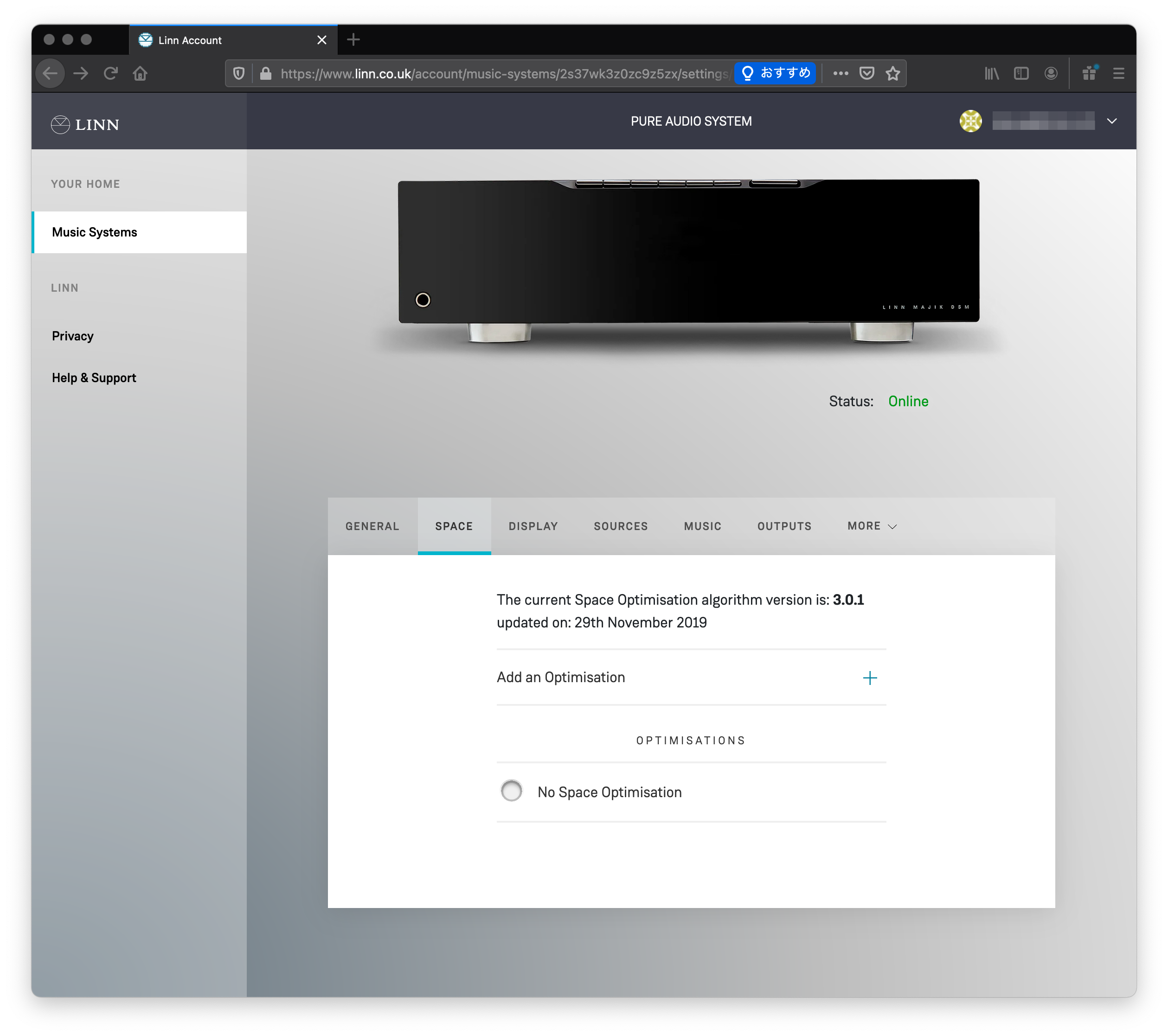This screenshot has width=1168, height=1036.
Task: Open the Firefox account avatar icon
Action: coord(1051,73)
